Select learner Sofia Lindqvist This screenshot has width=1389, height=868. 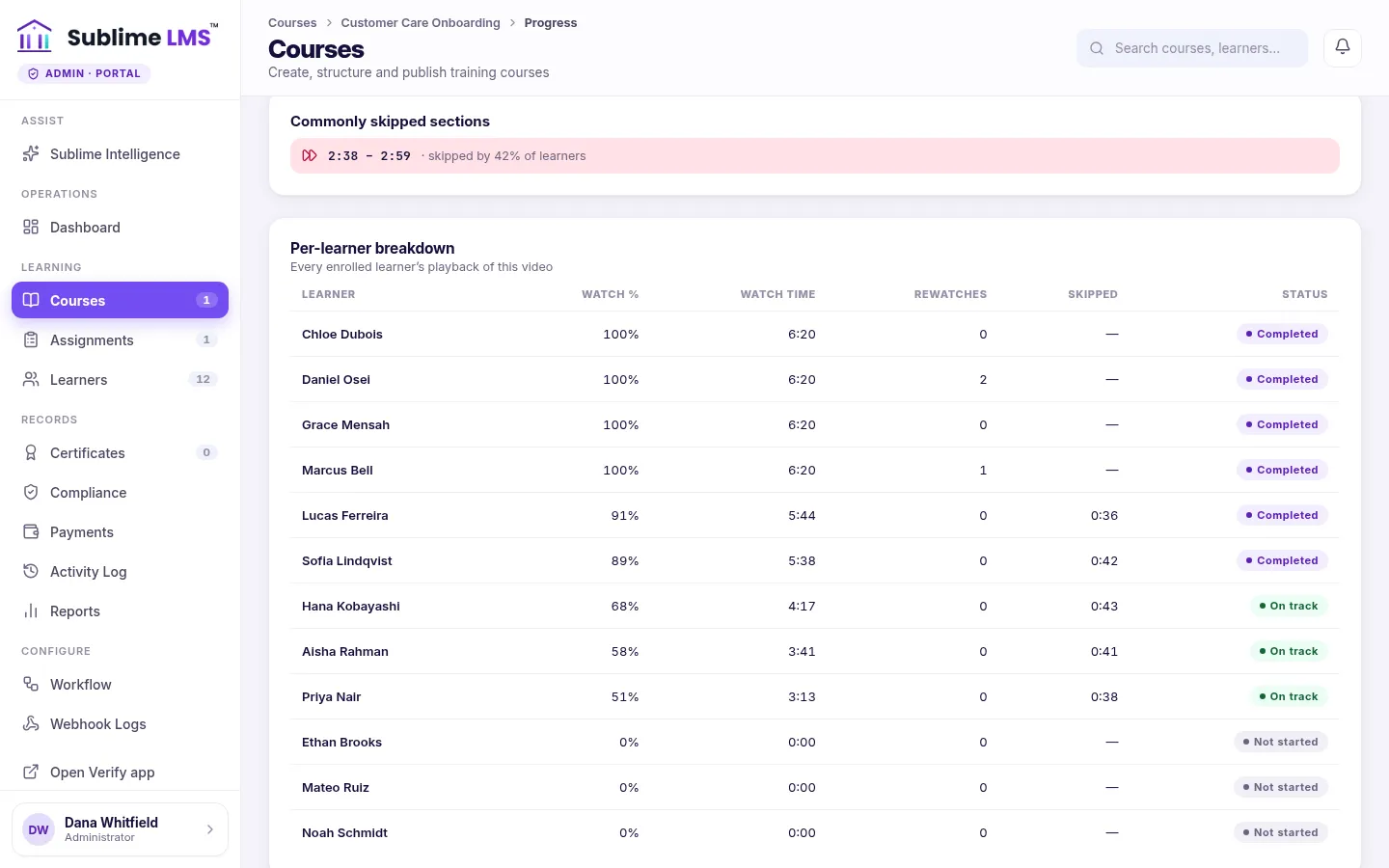tap(347, 561)
